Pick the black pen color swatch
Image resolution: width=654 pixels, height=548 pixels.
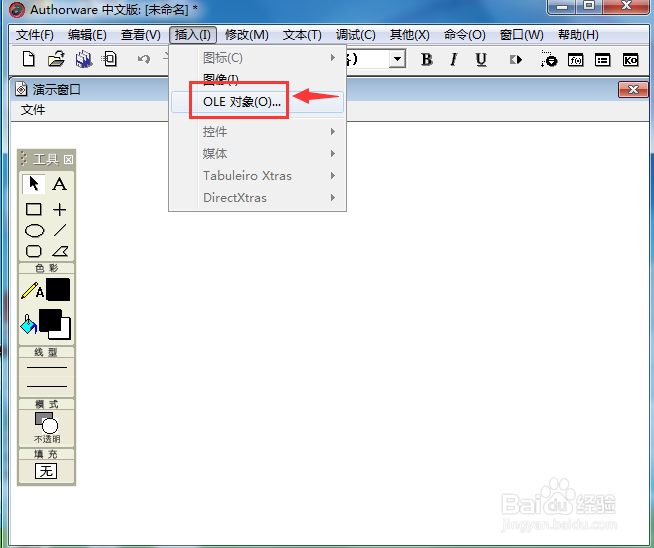[x=58, y=289]
